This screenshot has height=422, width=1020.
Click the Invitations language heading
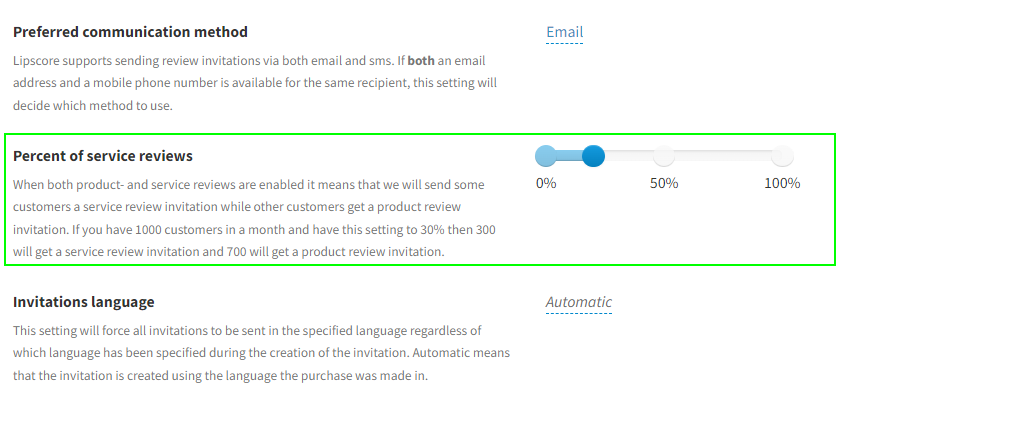point(84,302)
